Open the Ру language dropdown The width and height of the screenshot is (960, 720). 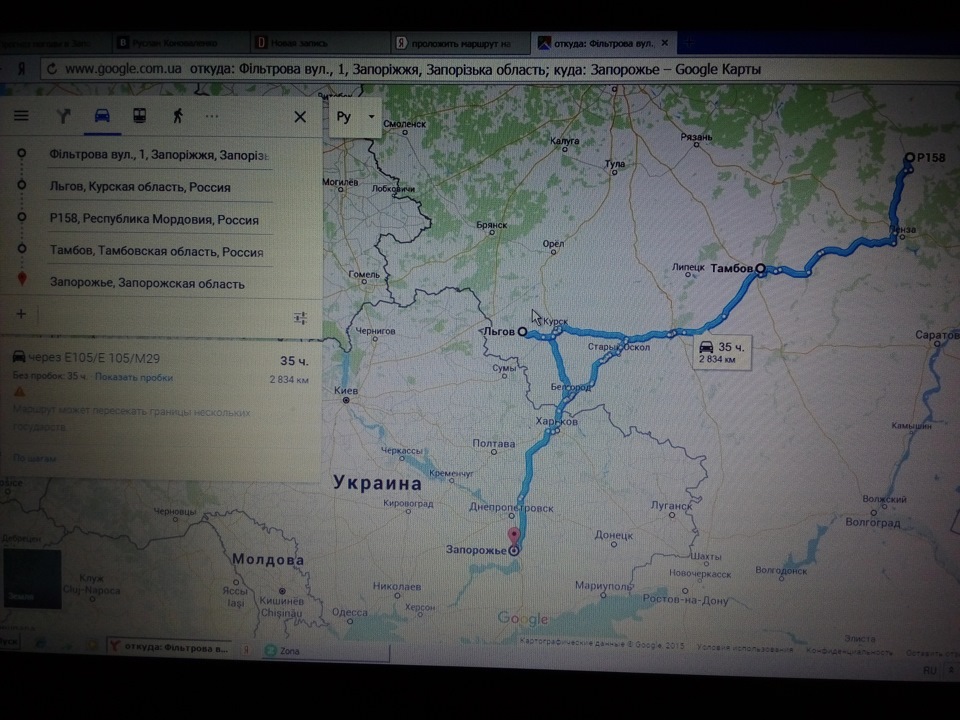(355, 117)
